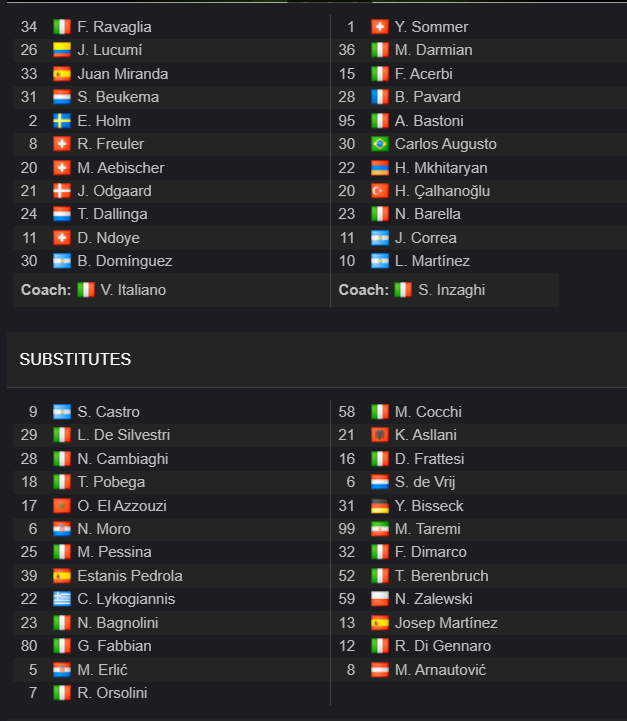Click D. Ndoye in starting lineup

[108, 238]
